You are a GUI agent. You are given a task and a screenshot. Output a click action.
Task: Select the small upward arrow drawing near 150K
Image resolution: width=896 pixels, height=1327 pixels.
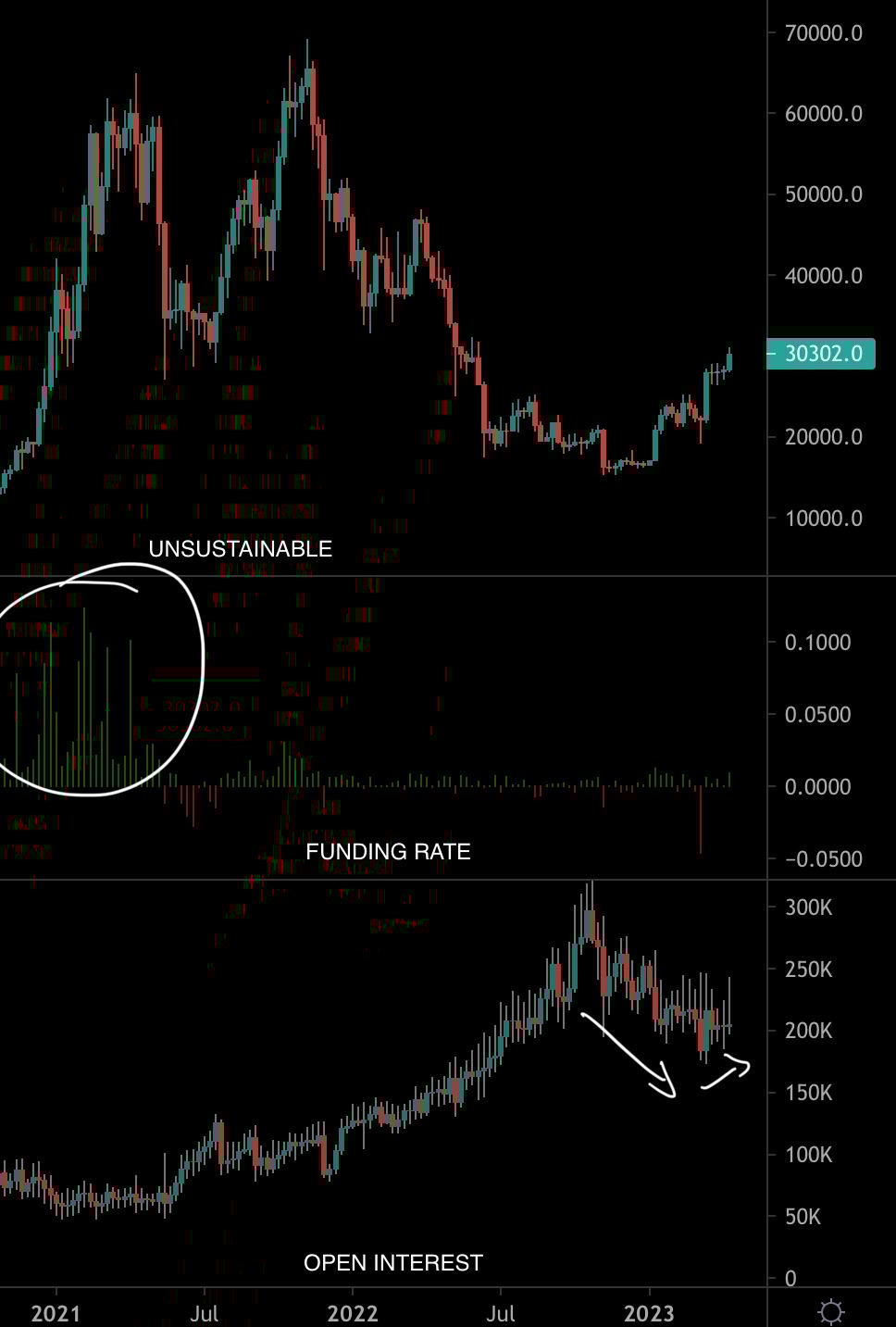pyautogui.click(x=728, y=1071)
